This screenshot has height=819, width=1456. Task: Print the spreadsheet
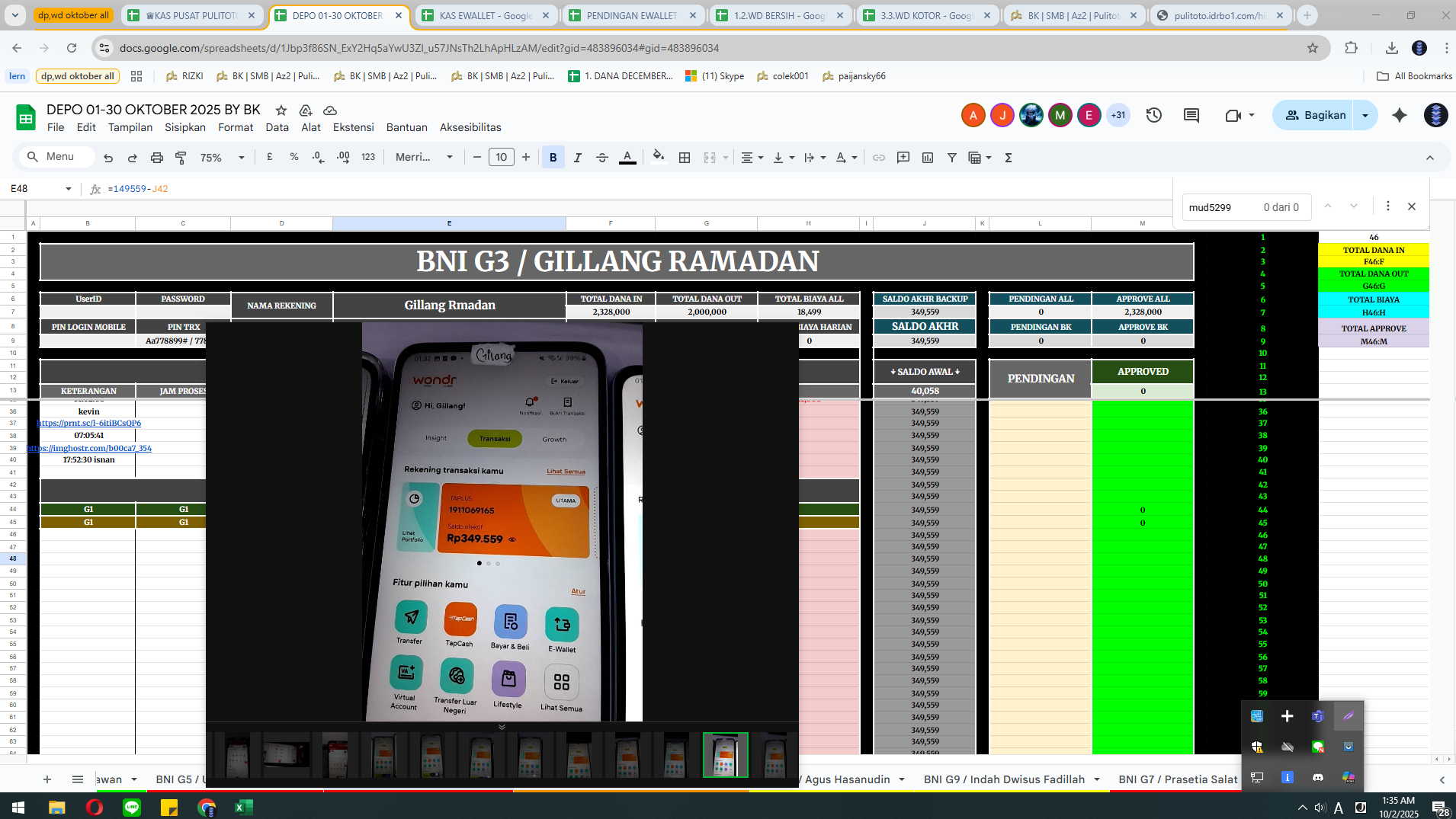[156, 158]
